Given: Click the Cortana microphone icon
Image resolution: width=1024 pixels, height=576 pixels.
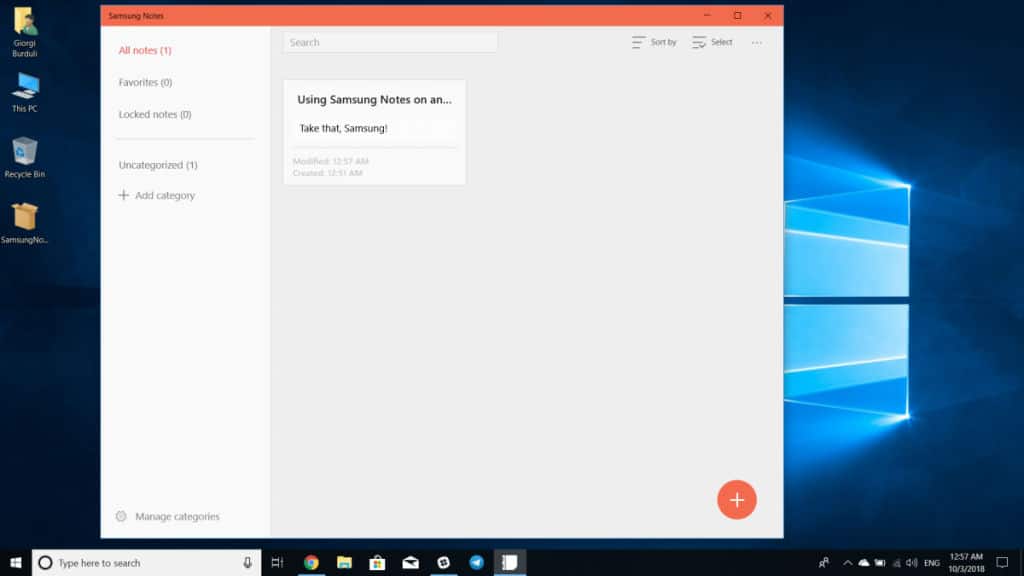Looking at the screenshot, I should [248, 563].
